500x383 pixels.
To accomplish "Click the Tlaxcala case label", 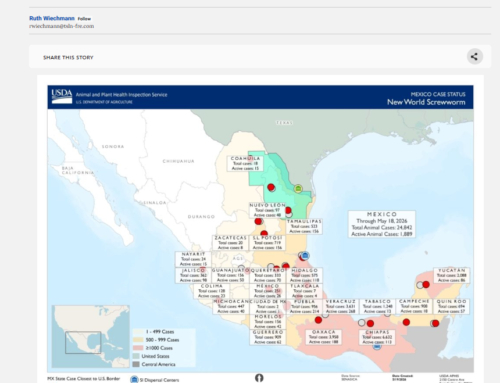I will coord(305,291).
